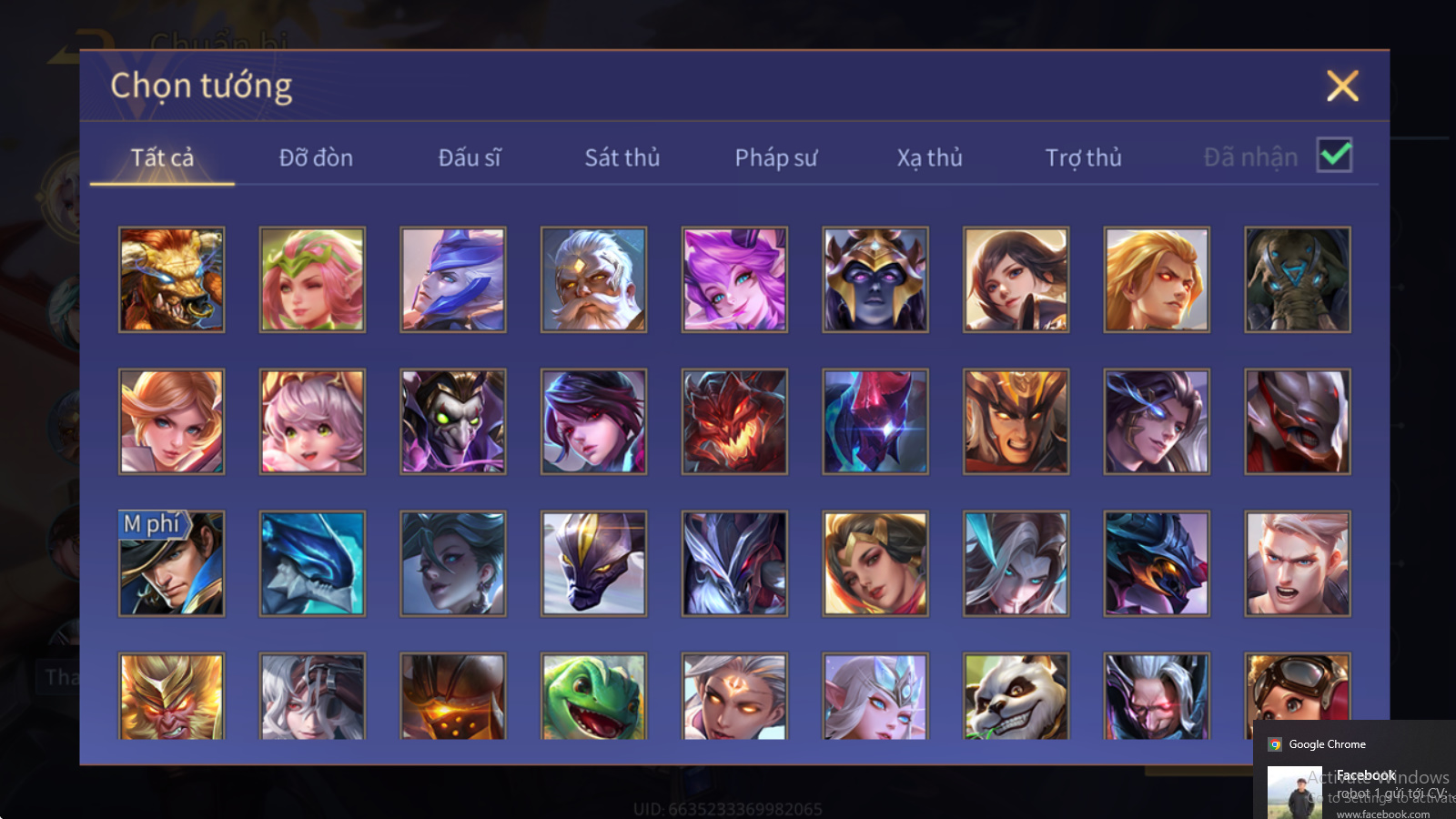Choose the pink-haired flower crown hero
Image resolution: width=1456 pixels, height=819 pixels.
click(312, 279)
